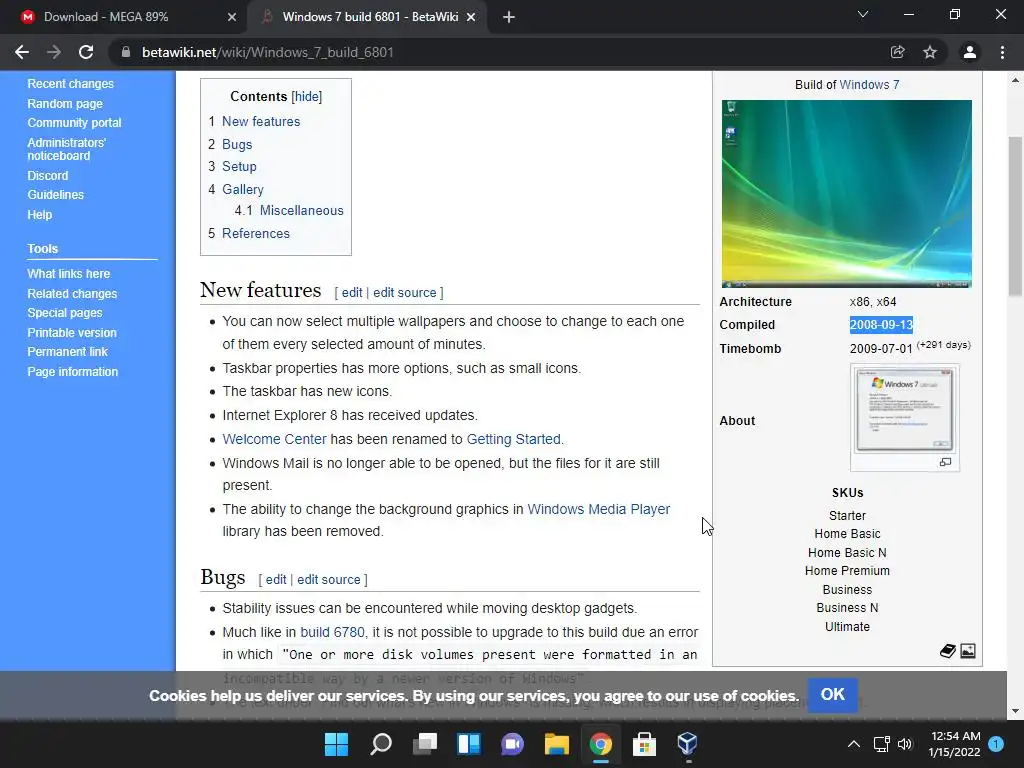Click the site lock icon

[126, 52]
